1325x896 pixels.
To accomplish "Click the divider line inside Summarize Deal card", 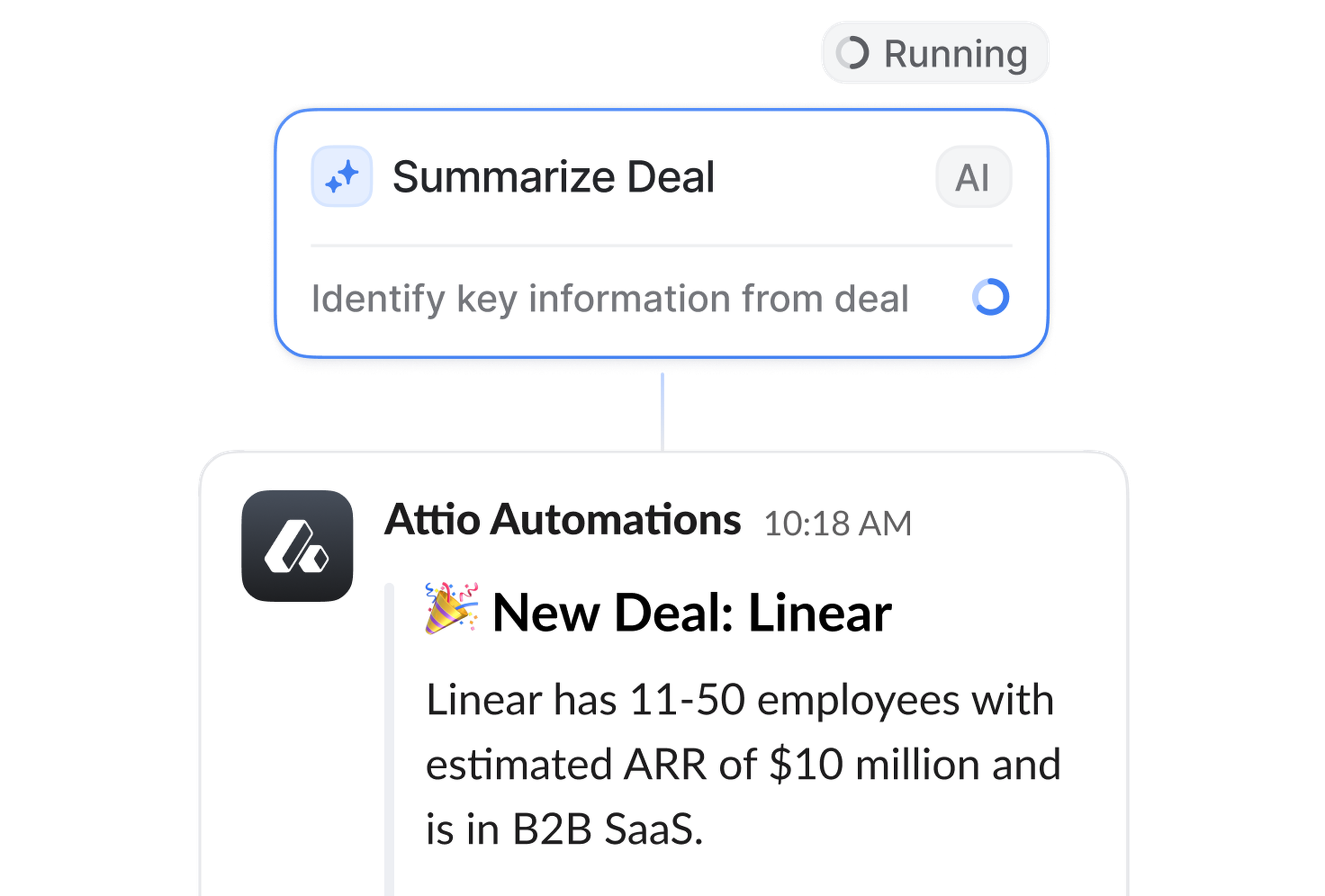I will pos(661,246).
